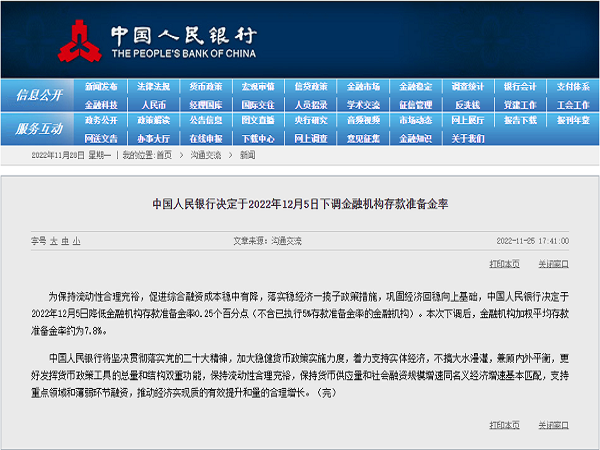
Task: Open 政务公开 in service menu
Action: coord(101,121)
